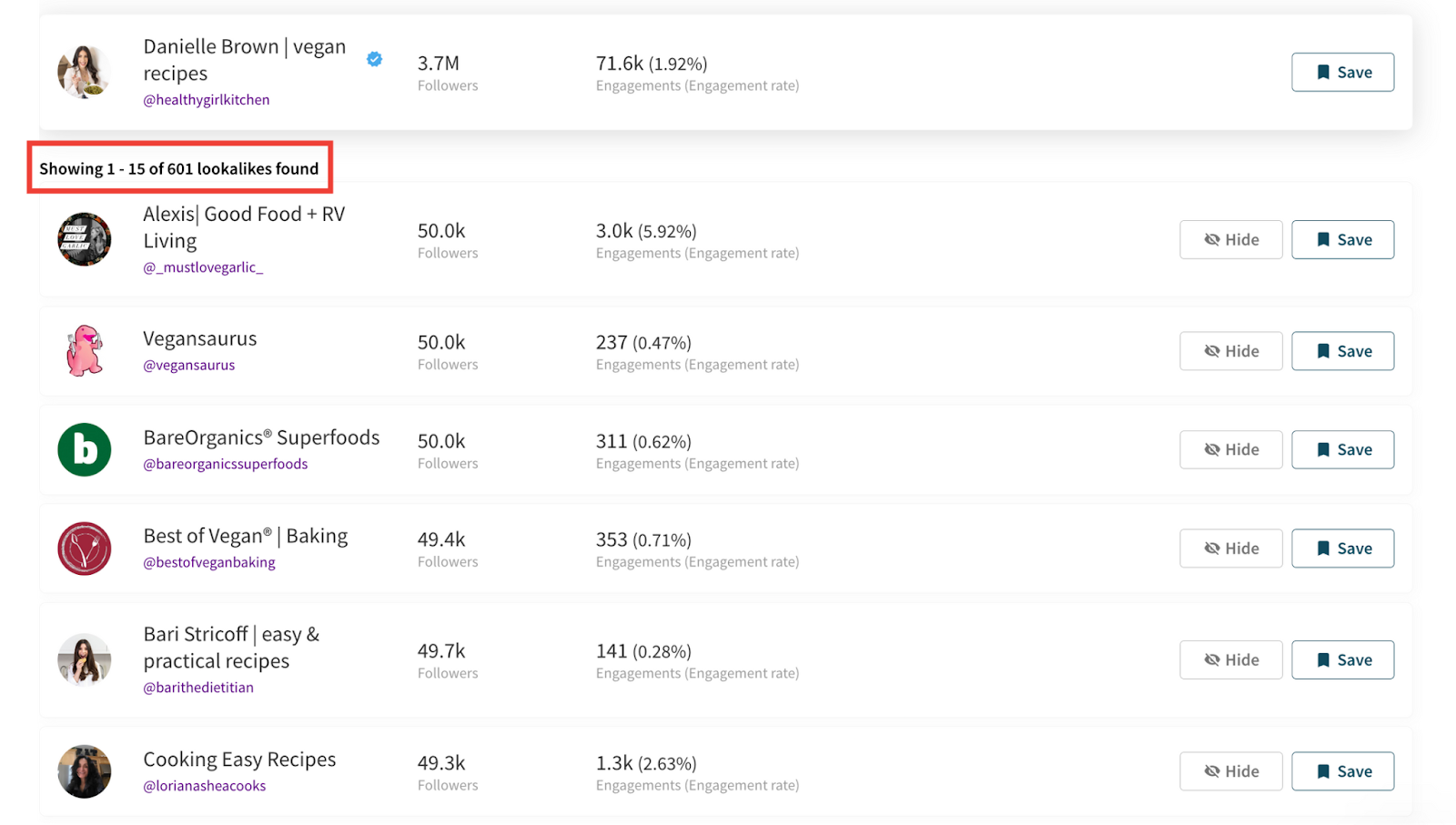Hide the Alexis Good Food + RV Living lookalike

[x=1230, y=239]
